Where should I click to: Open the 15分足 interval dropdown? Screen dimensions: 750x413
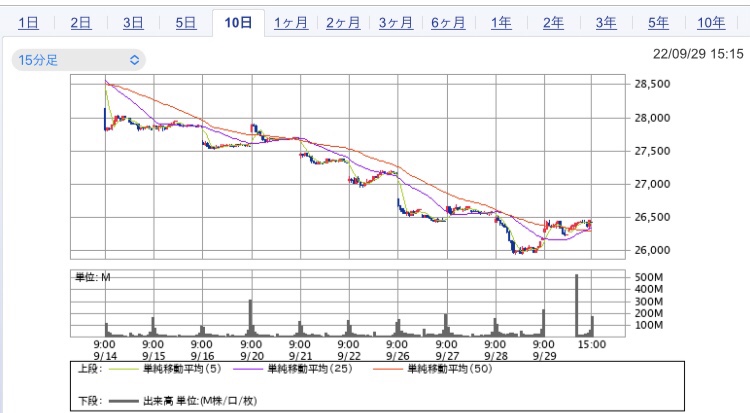coord(78,60)
